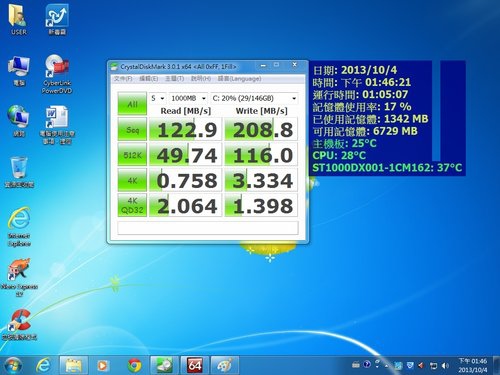Click the 4K QD32 write value 1.398

coord(261,205)
